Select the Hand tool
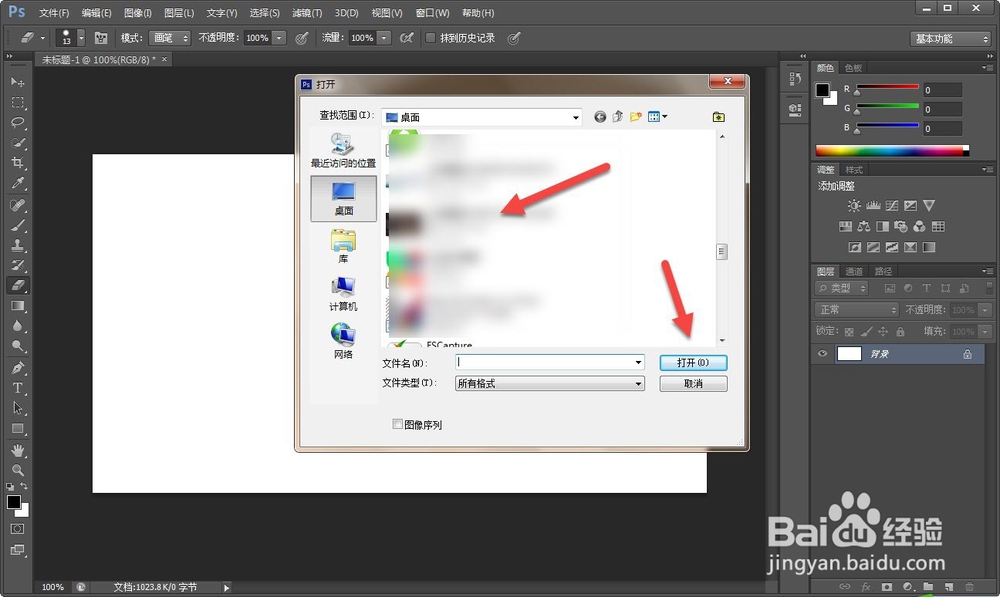The width and height of the screenshot is (1000, 597). pos(17,450)
